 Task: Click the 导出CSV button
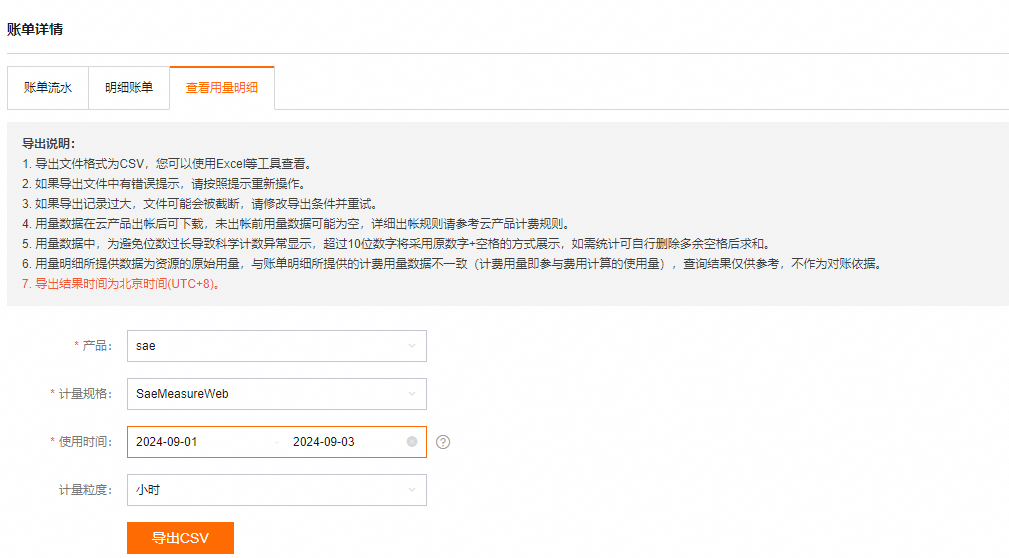[180, 538]
